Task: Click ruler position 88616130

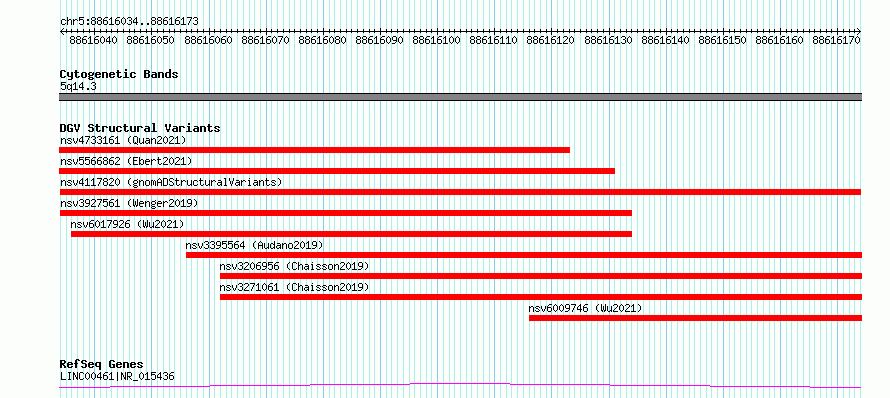Action: (608, 40)
